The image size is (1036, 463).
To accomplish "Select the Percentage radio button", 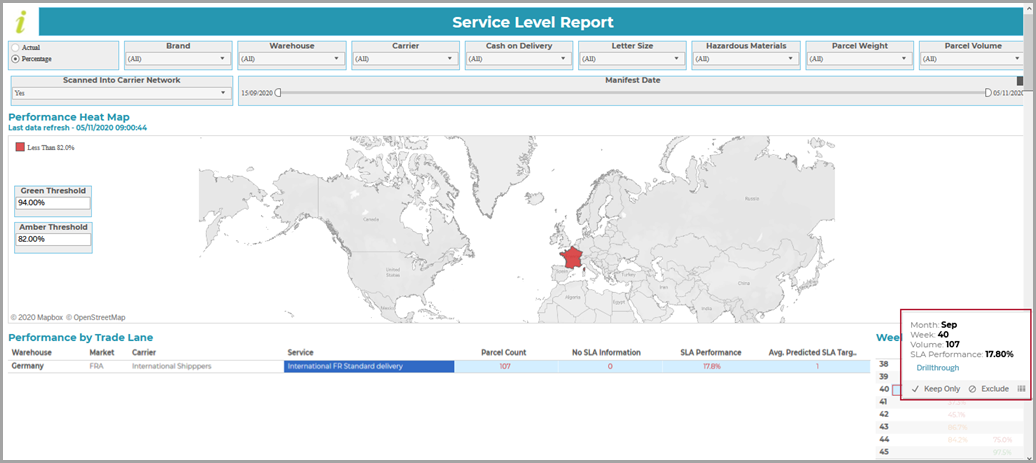I will [15, 59].
